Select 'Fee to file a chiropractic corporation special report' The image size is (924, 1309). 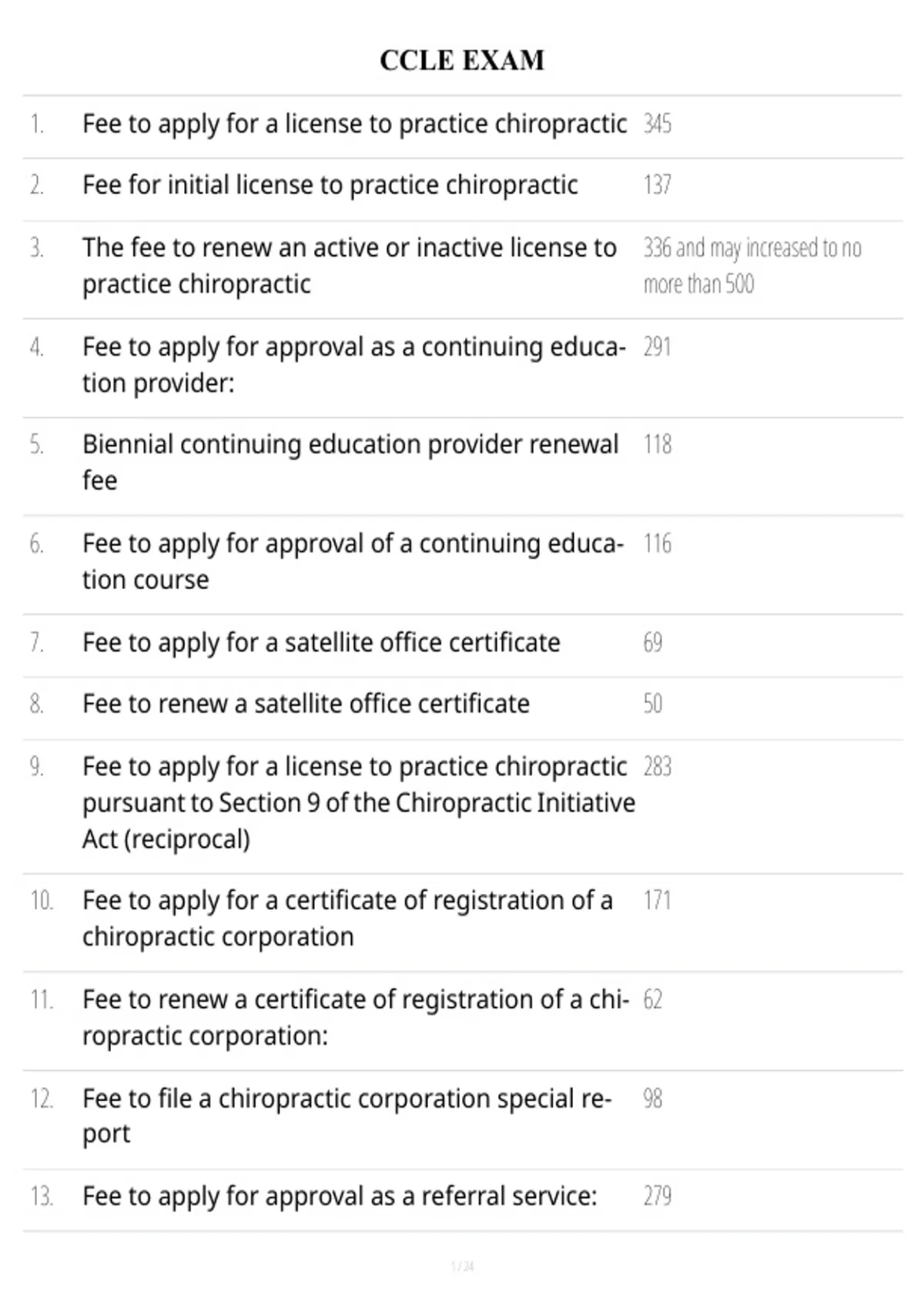(347, 1116)
